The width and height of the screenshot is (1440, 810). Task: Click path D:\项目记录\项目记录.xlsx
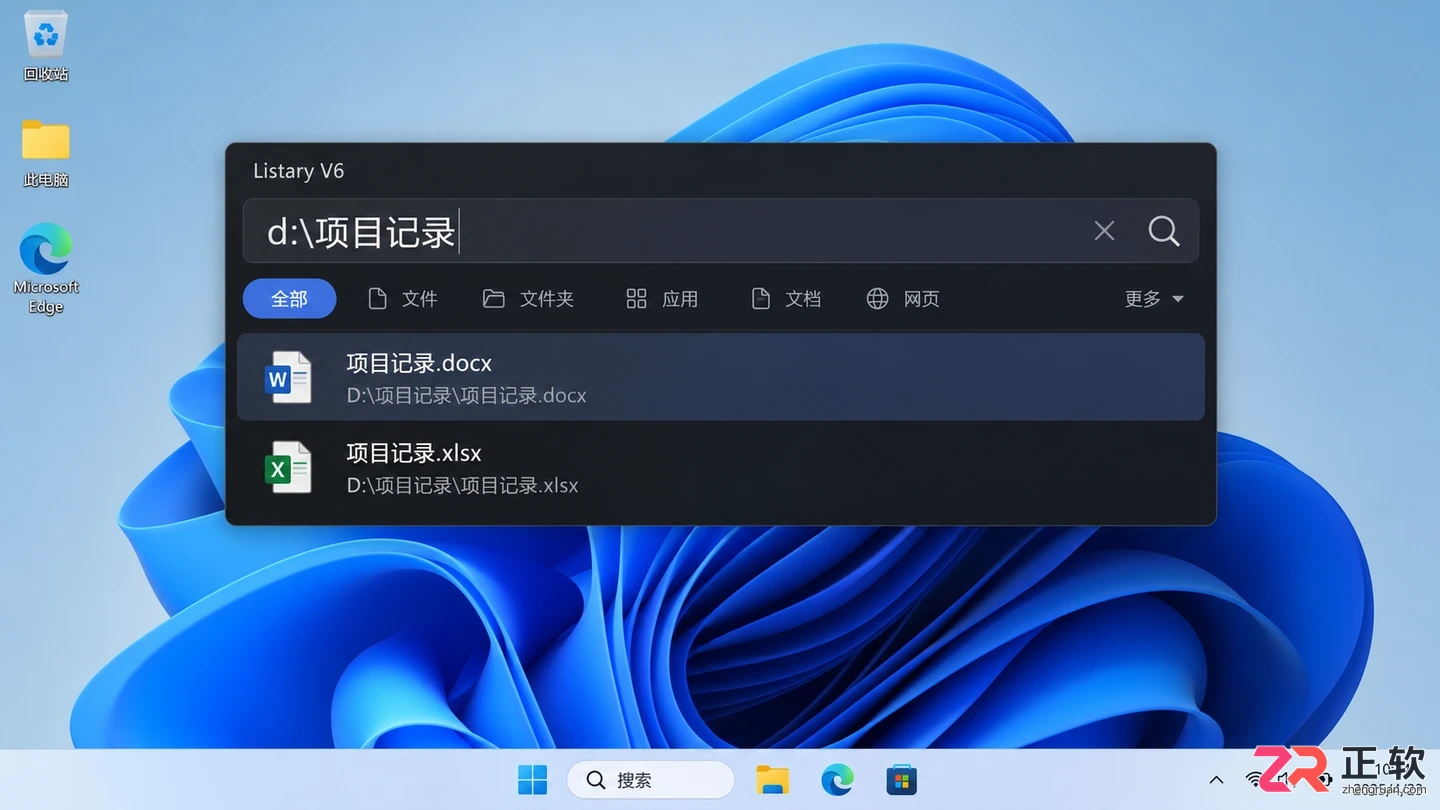click(x=463, y=485)
